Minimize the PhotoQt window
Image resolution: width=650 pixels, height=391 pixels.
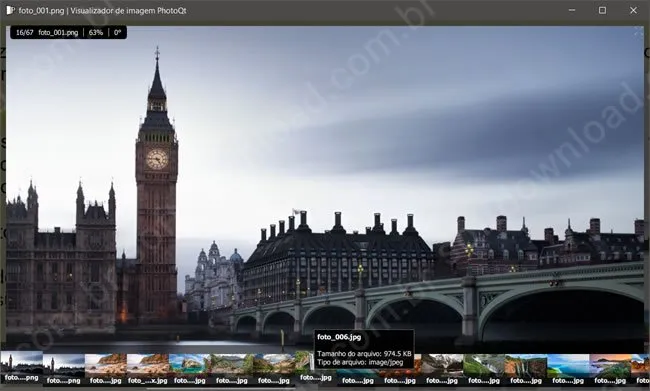click(x=572, y=10)
